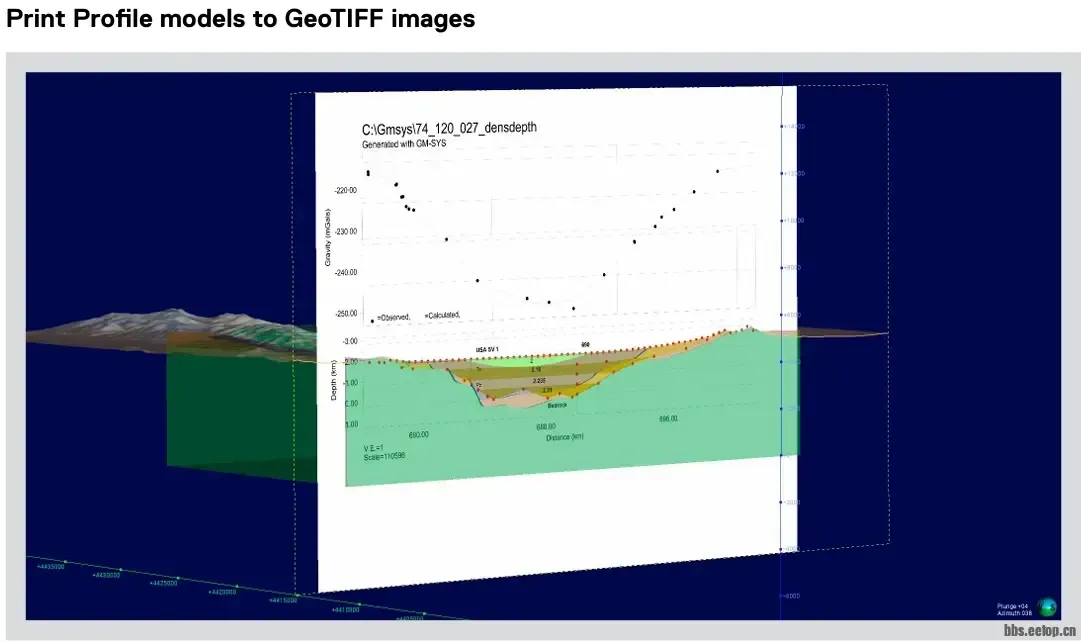The image size is (1081, 642).
Task: Click the globe orientation icon
Action: click(x=1047, y=606)
